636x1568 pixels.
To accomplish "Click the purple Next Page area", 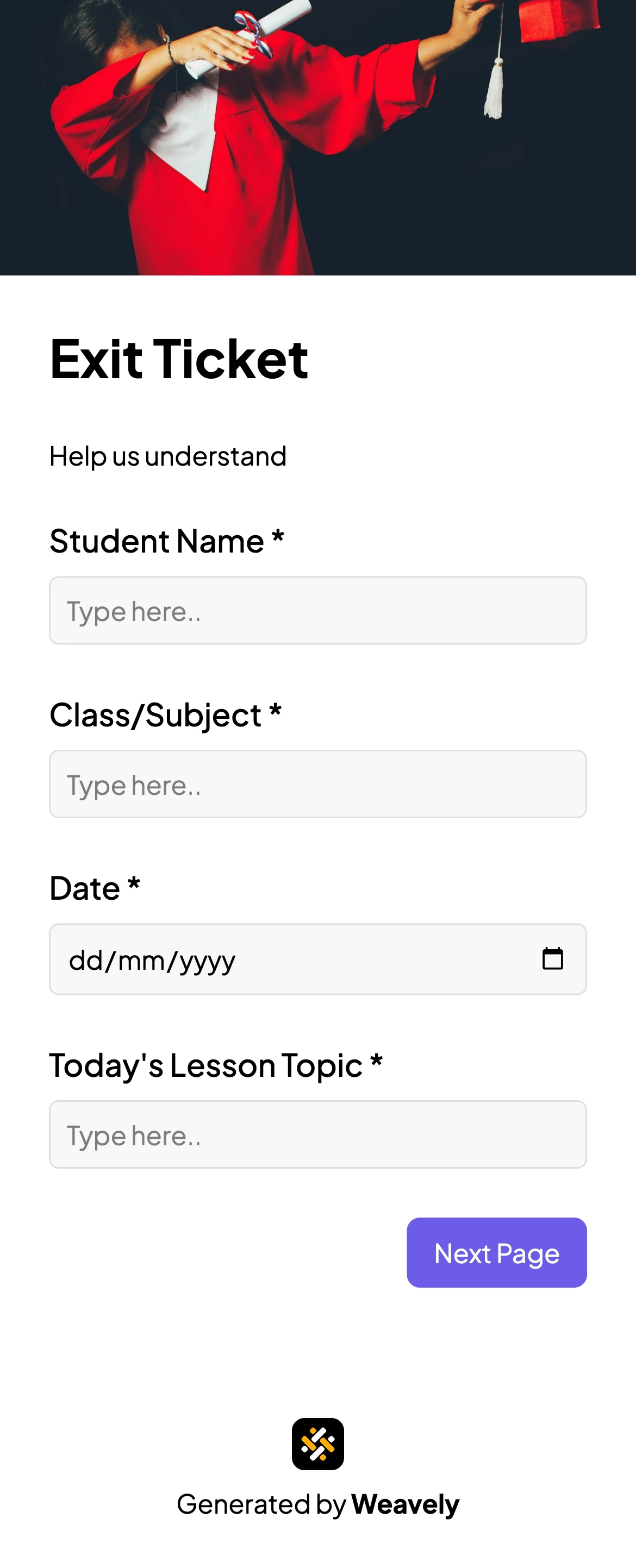I will [x=496, y=1254].
